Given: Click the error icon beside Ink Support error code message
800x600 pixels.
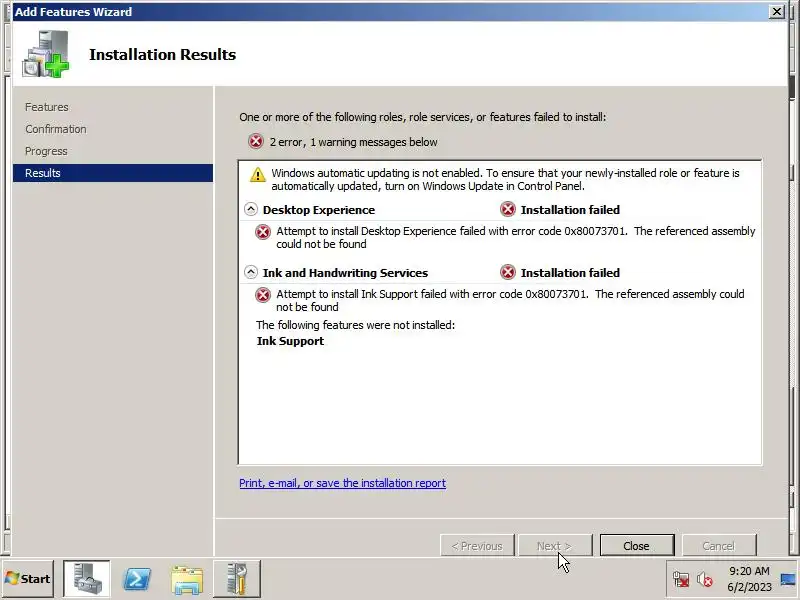Looking at the screenshot, I should [x=263, y=295].
